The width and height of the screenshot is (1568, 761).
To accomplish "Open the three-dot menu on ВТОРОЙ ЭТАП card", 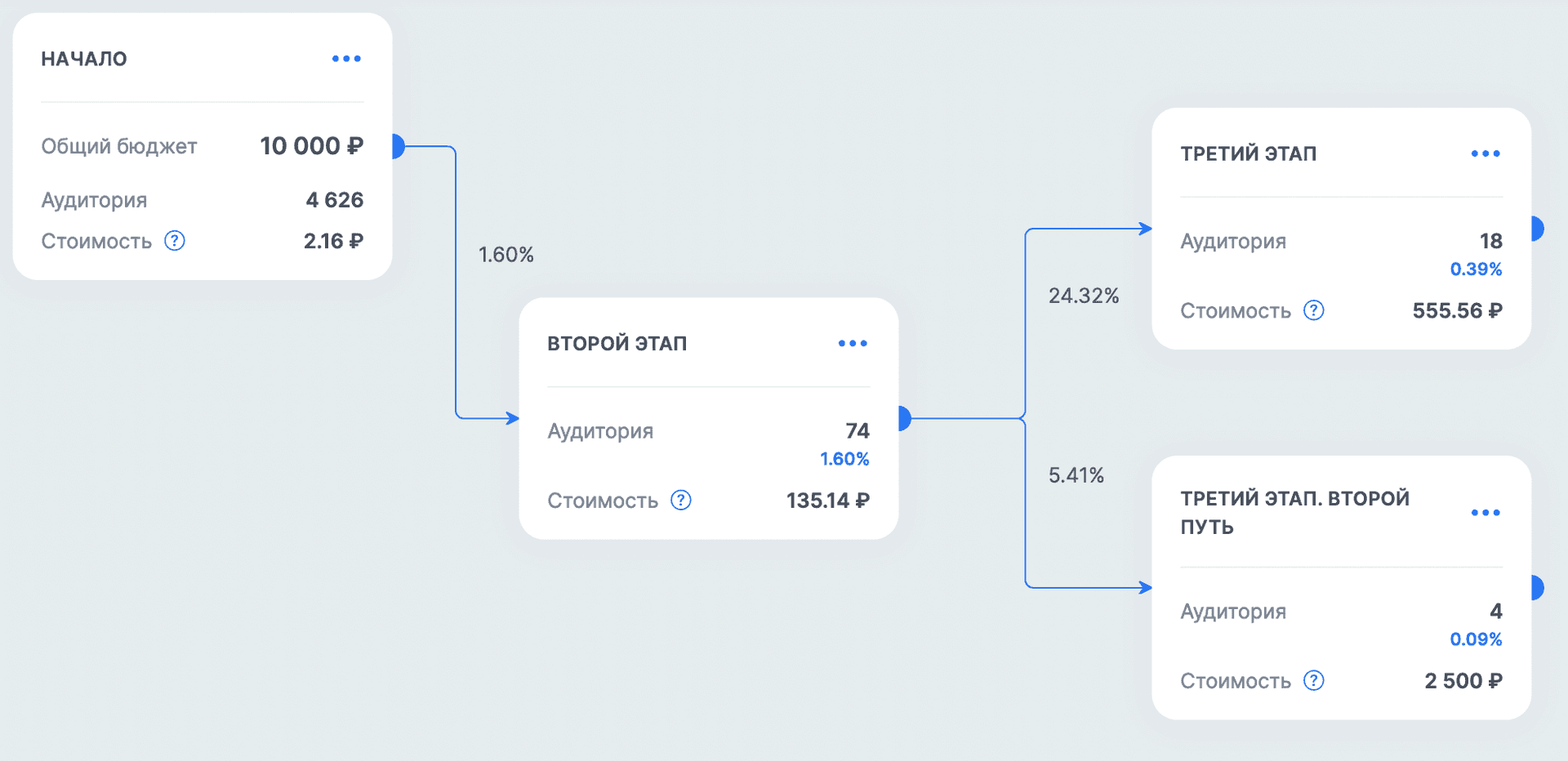I will [x=853, y=344].
